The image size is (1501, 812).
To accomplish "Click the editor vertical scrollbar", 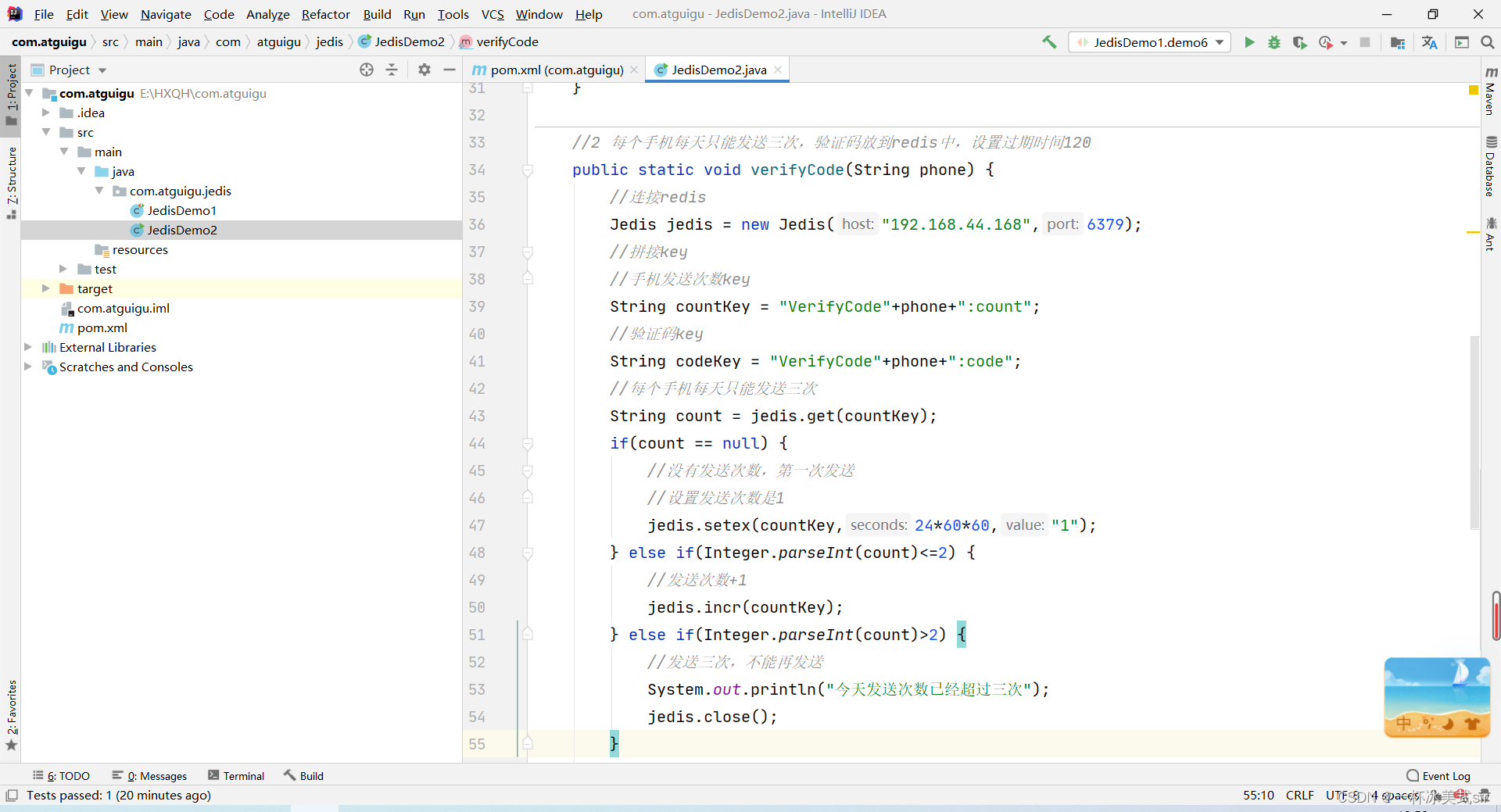I will click(1475, 432).
